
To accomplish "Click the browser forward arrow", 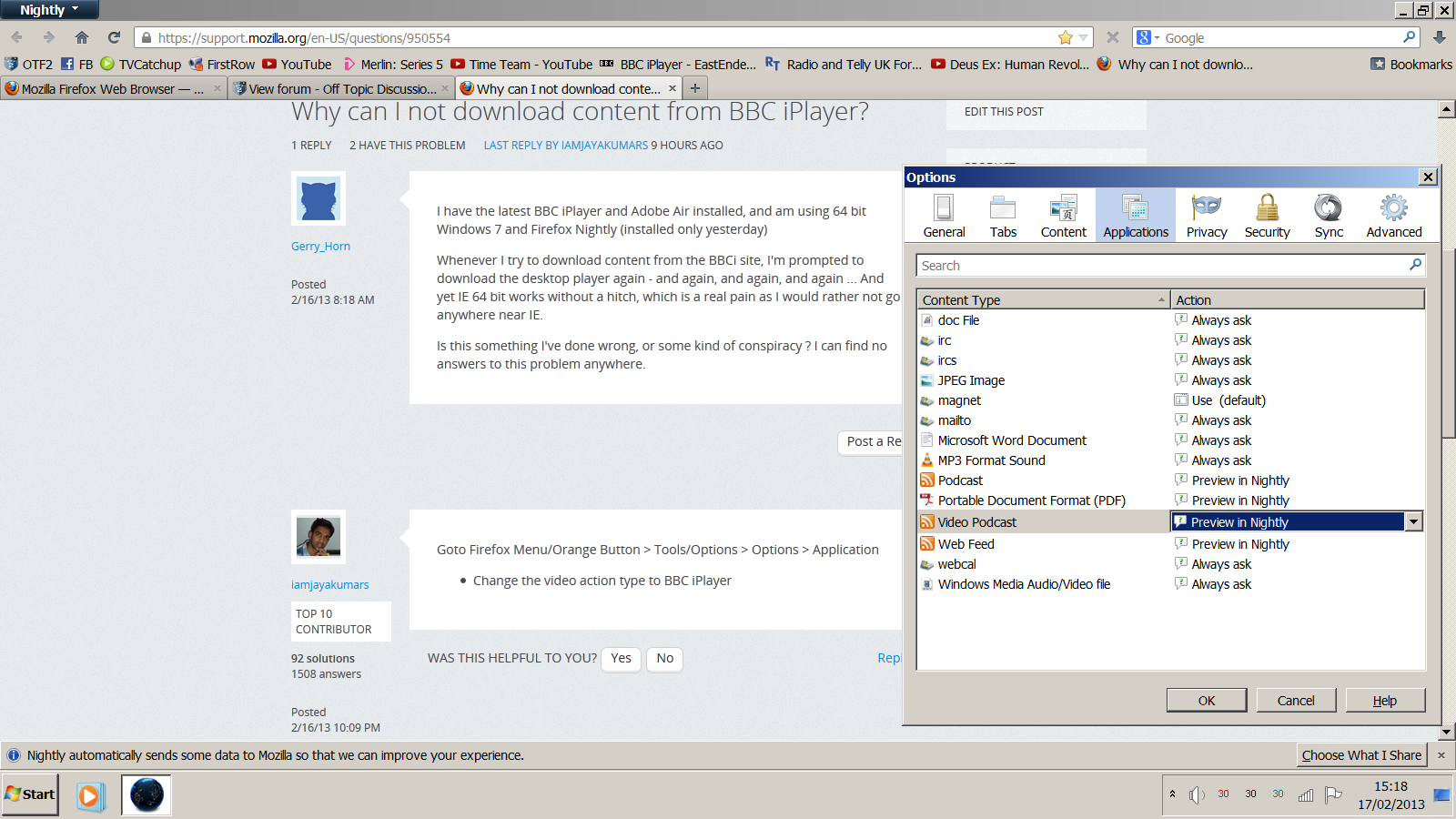I will tap(49, 37).
